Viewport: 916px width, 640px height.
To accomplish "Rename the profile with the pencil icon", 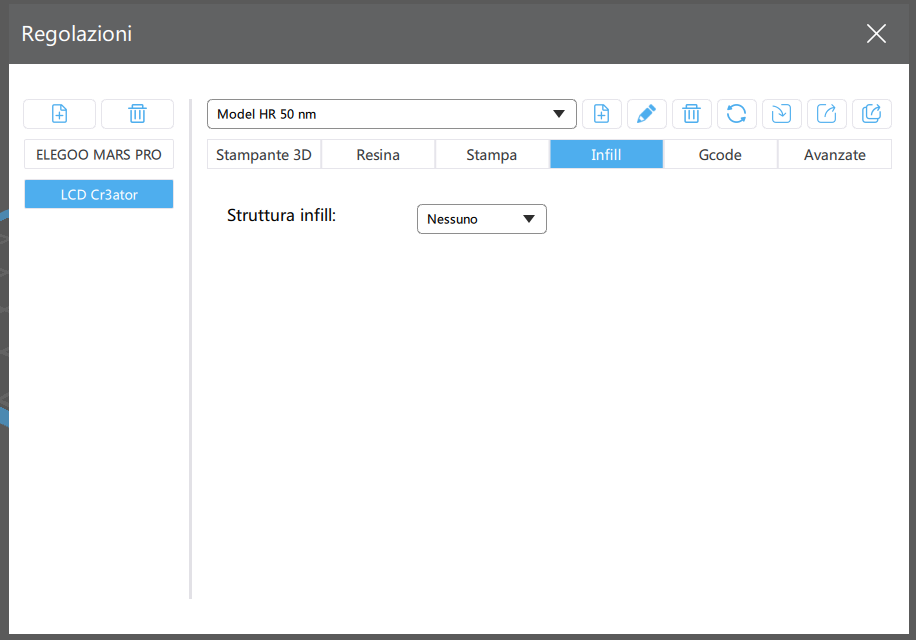I will [647, 114].
